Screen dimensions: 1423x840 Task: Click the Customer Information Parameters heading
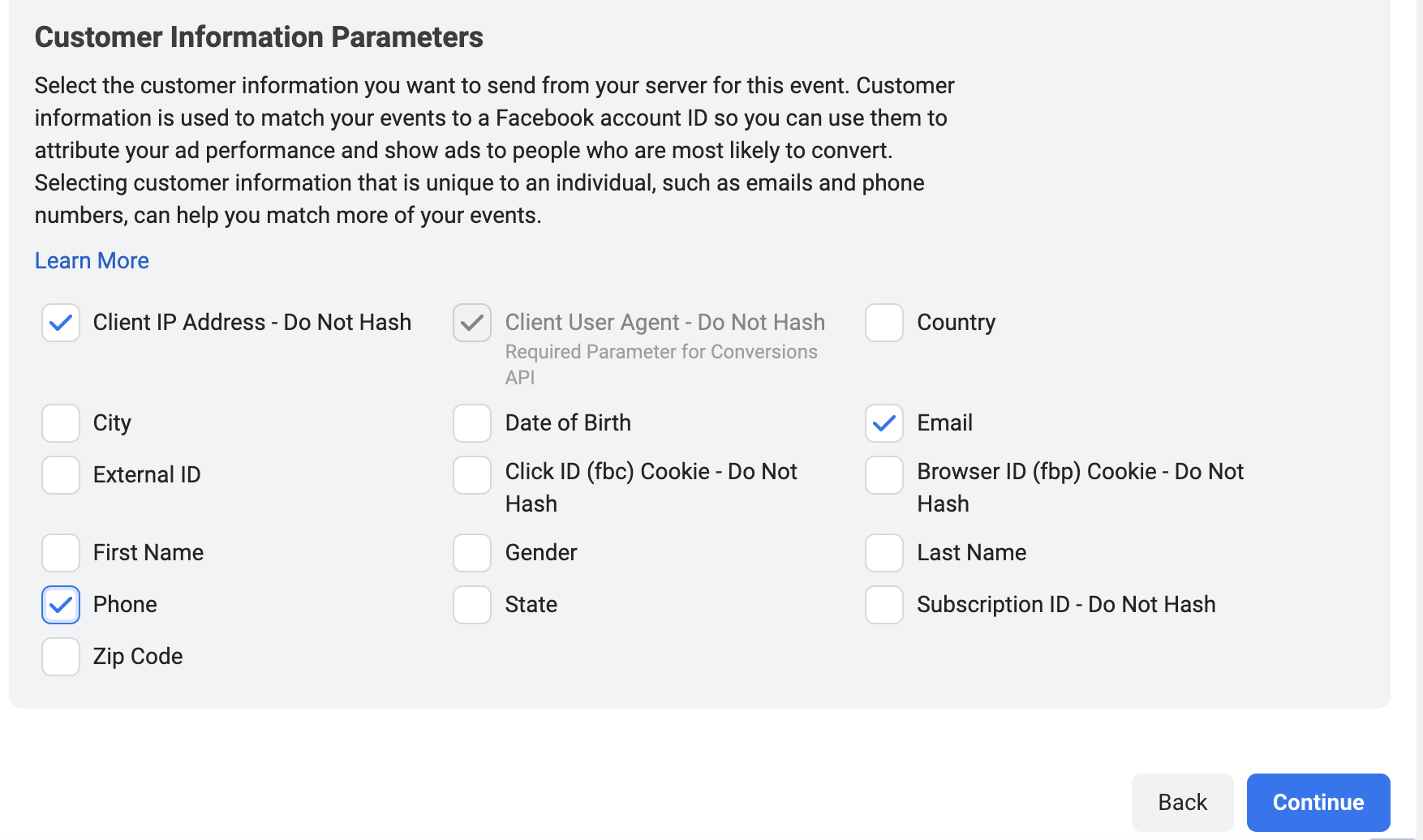259,37
